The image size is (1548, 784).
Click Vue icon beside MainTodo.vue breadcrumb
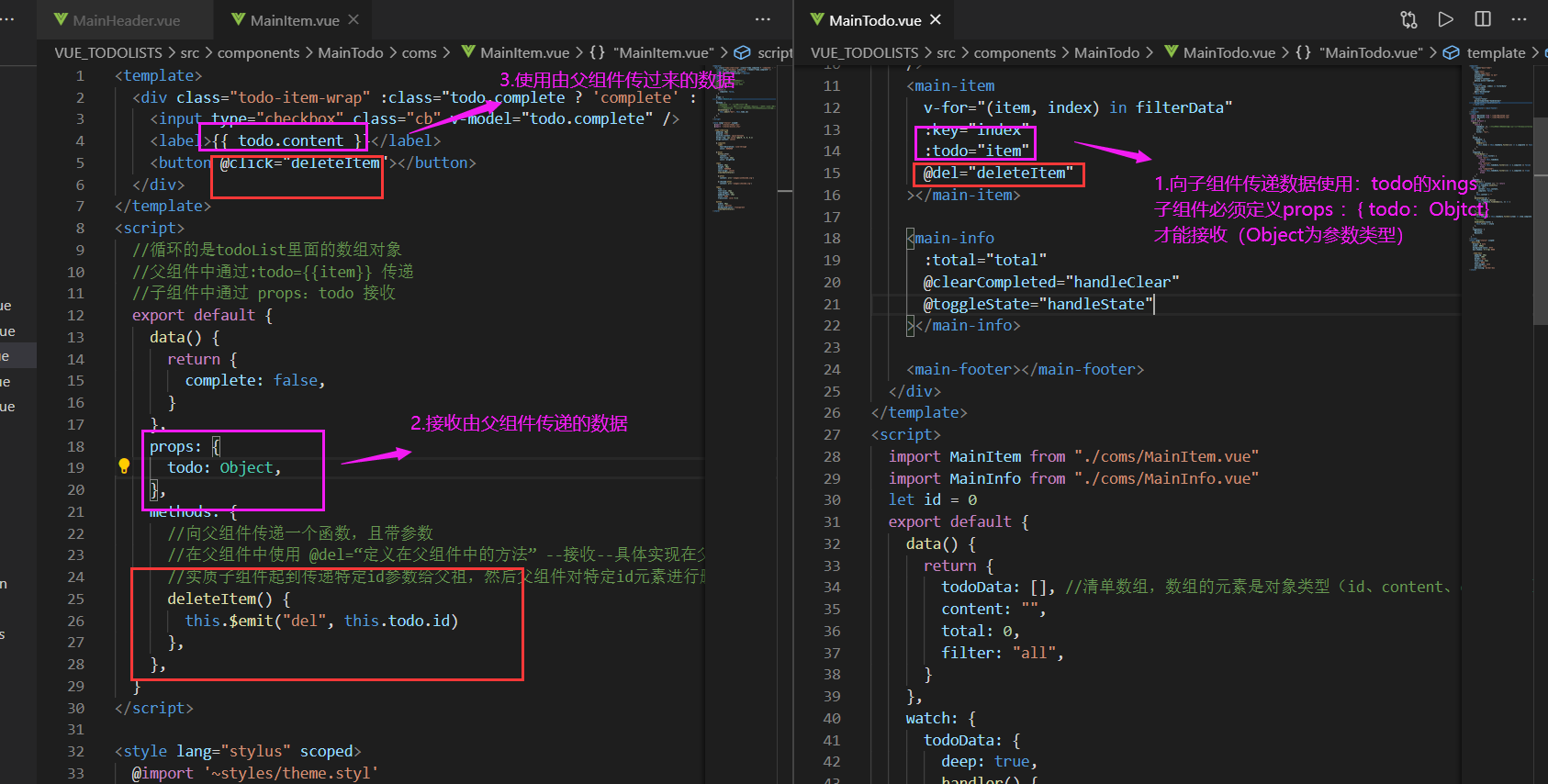pos(1172,52)
